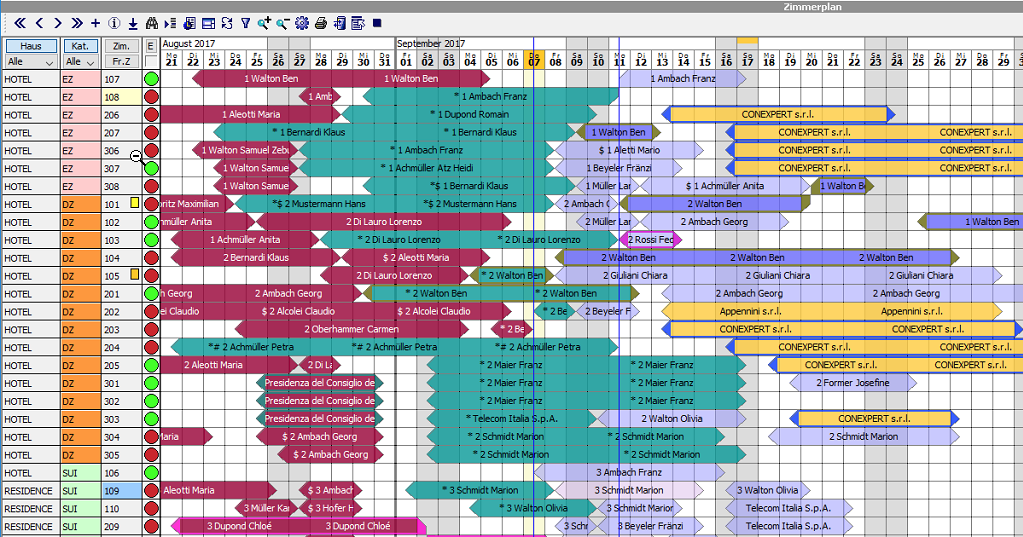Click the plus icon in toolbar
The image size is (1023, 537).
95,23
